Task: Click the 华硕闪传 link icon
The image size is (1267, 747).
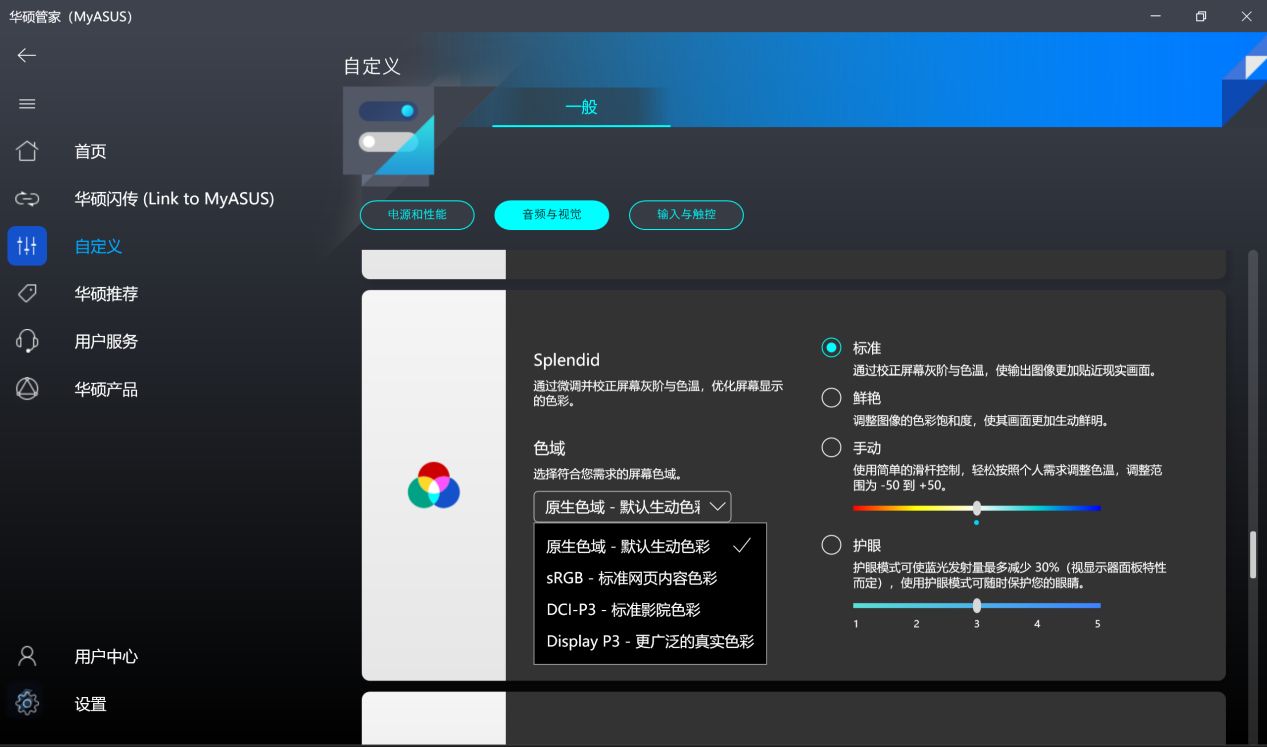Action: click(x=27, y=199)
